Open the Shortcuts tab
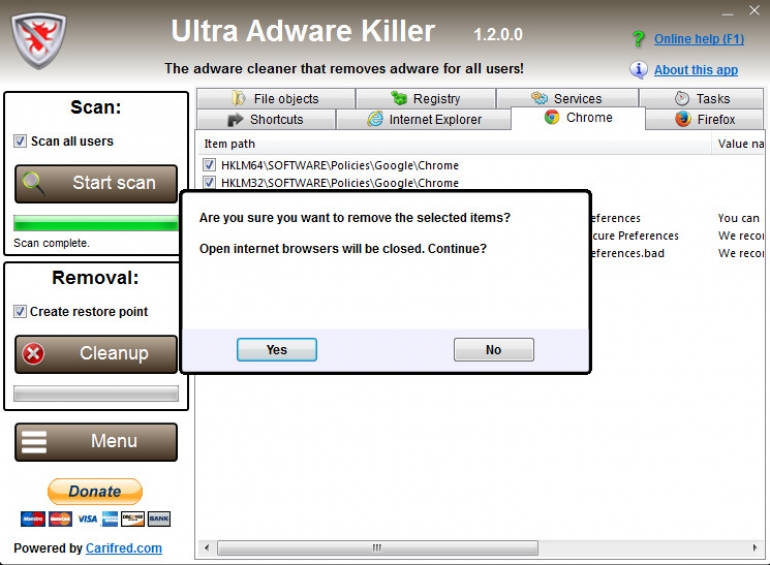Viewport: 770px width, 565px height. (266, 119)
